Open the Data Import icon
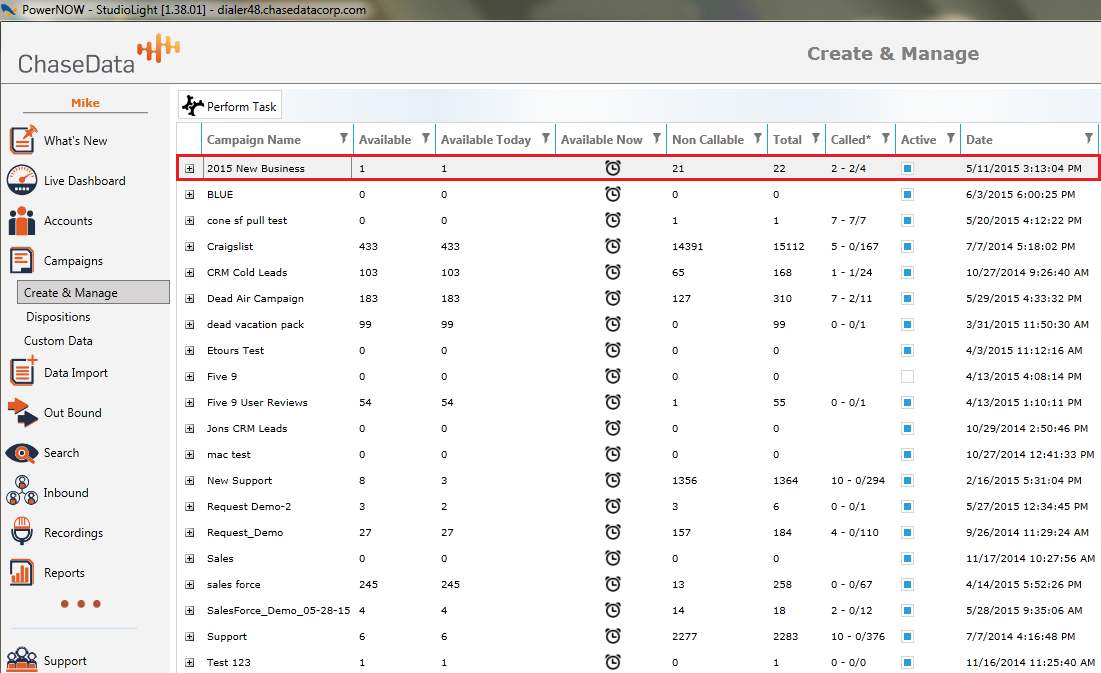Screen dimensions: 1101x673 coord(22,372)
